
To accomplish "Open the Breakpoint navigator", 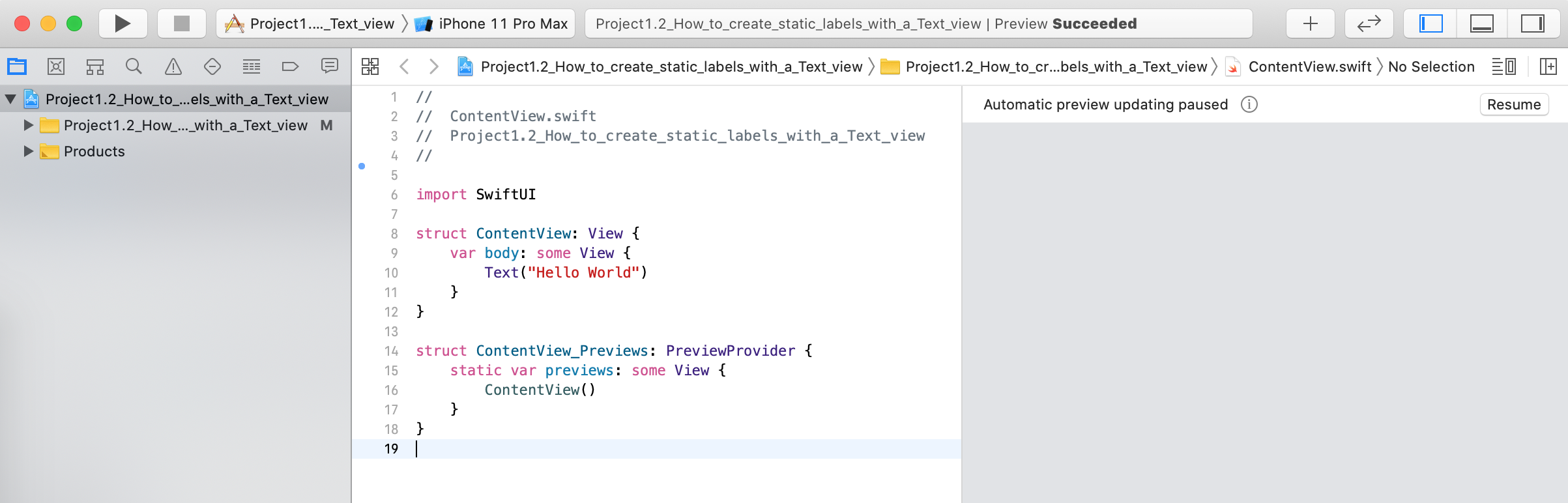I will point(290,66).
